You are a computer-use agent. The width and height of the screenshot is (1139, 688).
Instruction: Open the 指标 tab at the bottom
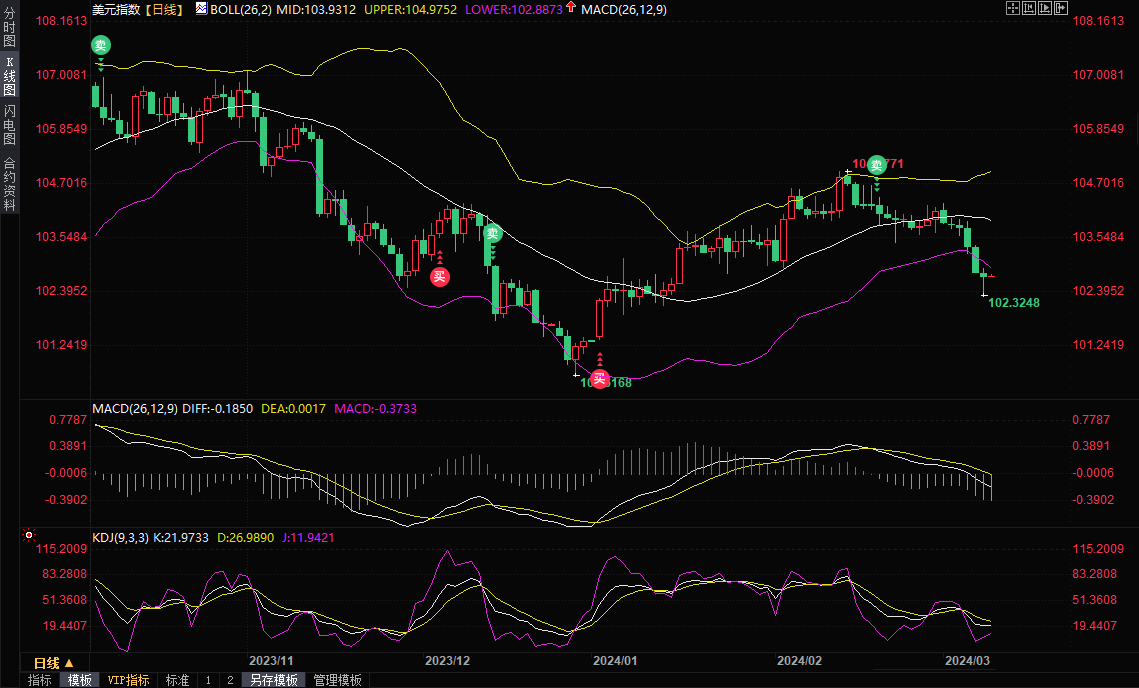pos(40,680)
